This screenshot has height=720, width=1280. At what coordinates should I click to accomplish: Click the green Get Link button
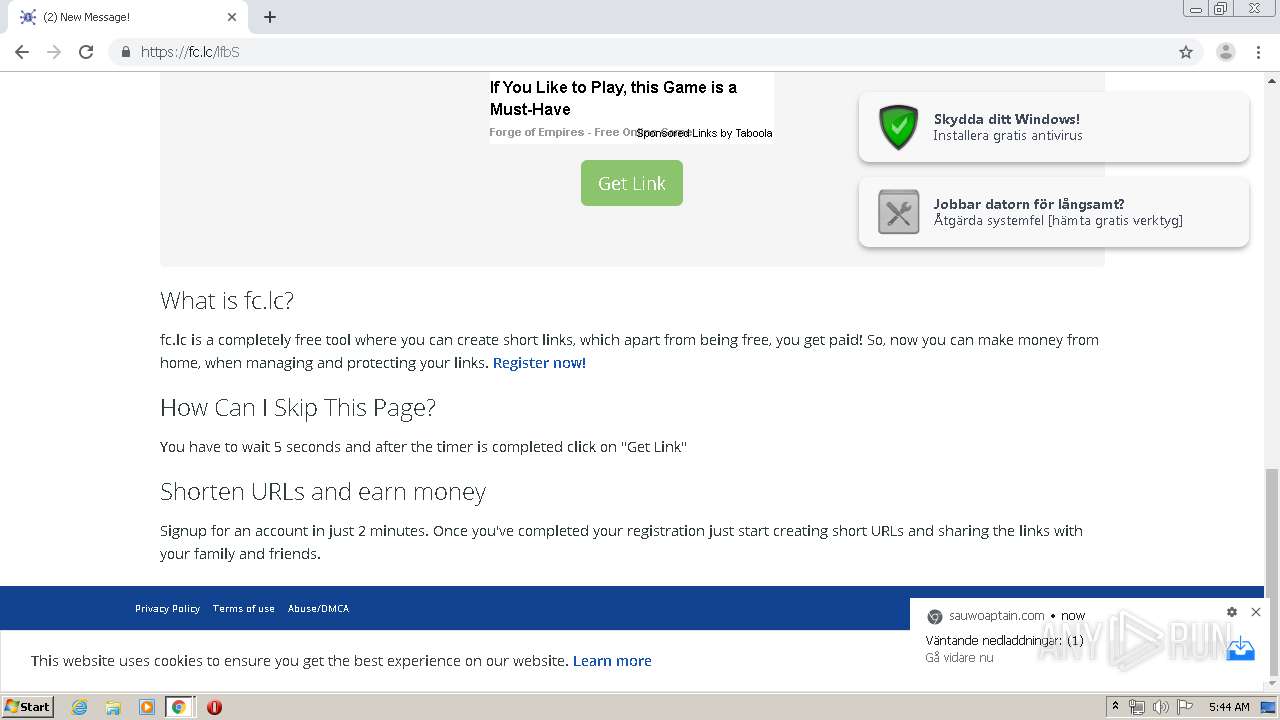pos(631,183)
